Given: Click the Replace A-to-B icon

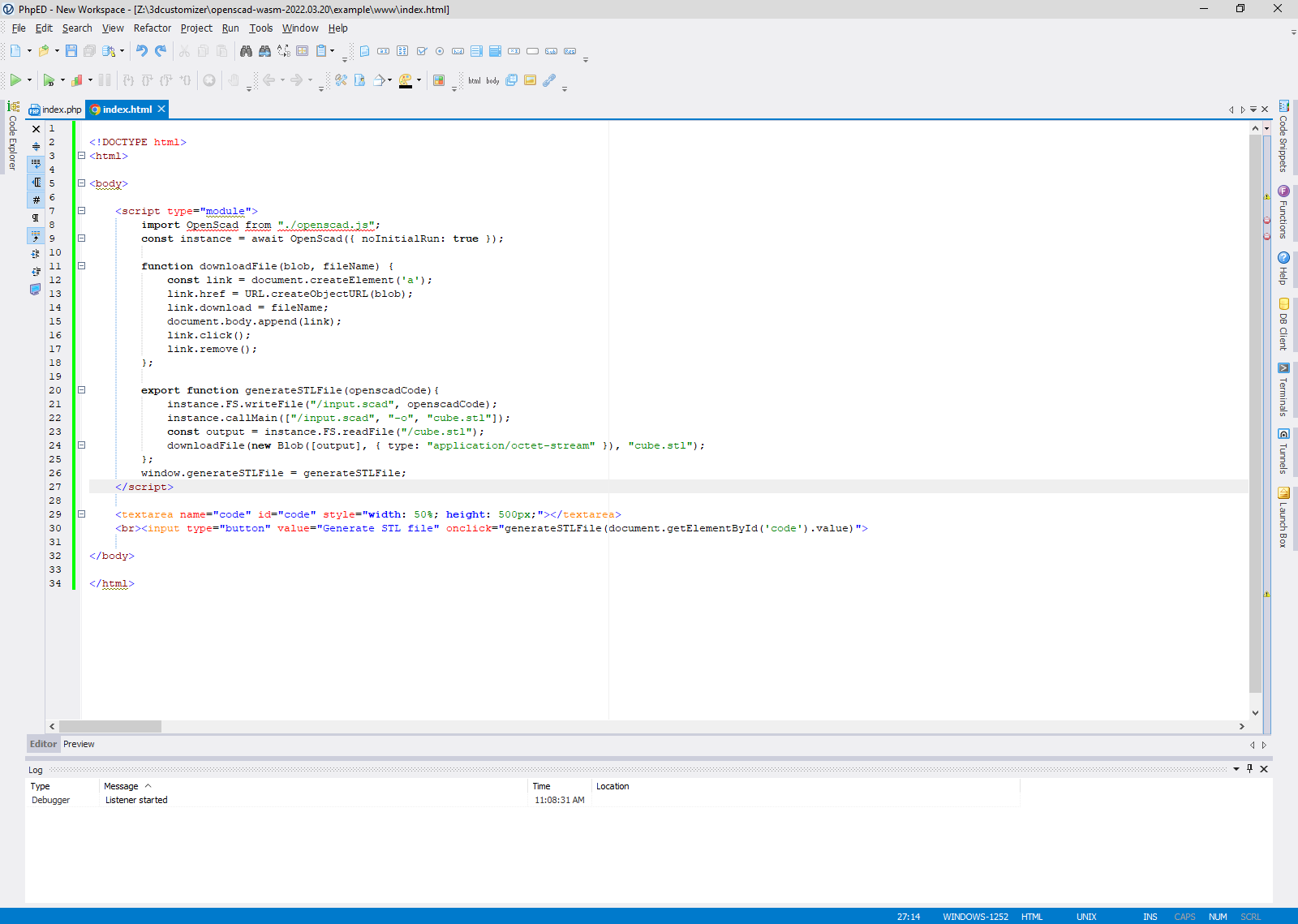Looking at the screenshot, I should (x=283, y=51).
